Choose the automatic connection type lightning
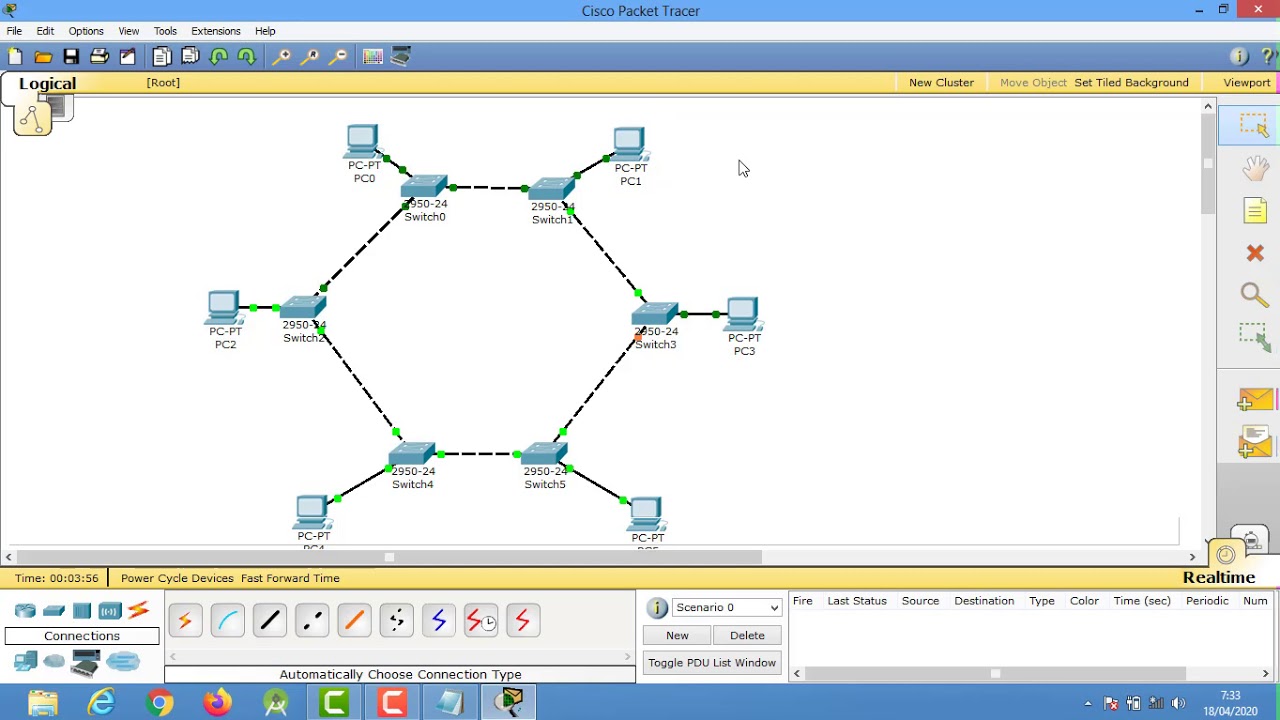This screenshot has width=1280, height=720. click(x=185, y=621)
